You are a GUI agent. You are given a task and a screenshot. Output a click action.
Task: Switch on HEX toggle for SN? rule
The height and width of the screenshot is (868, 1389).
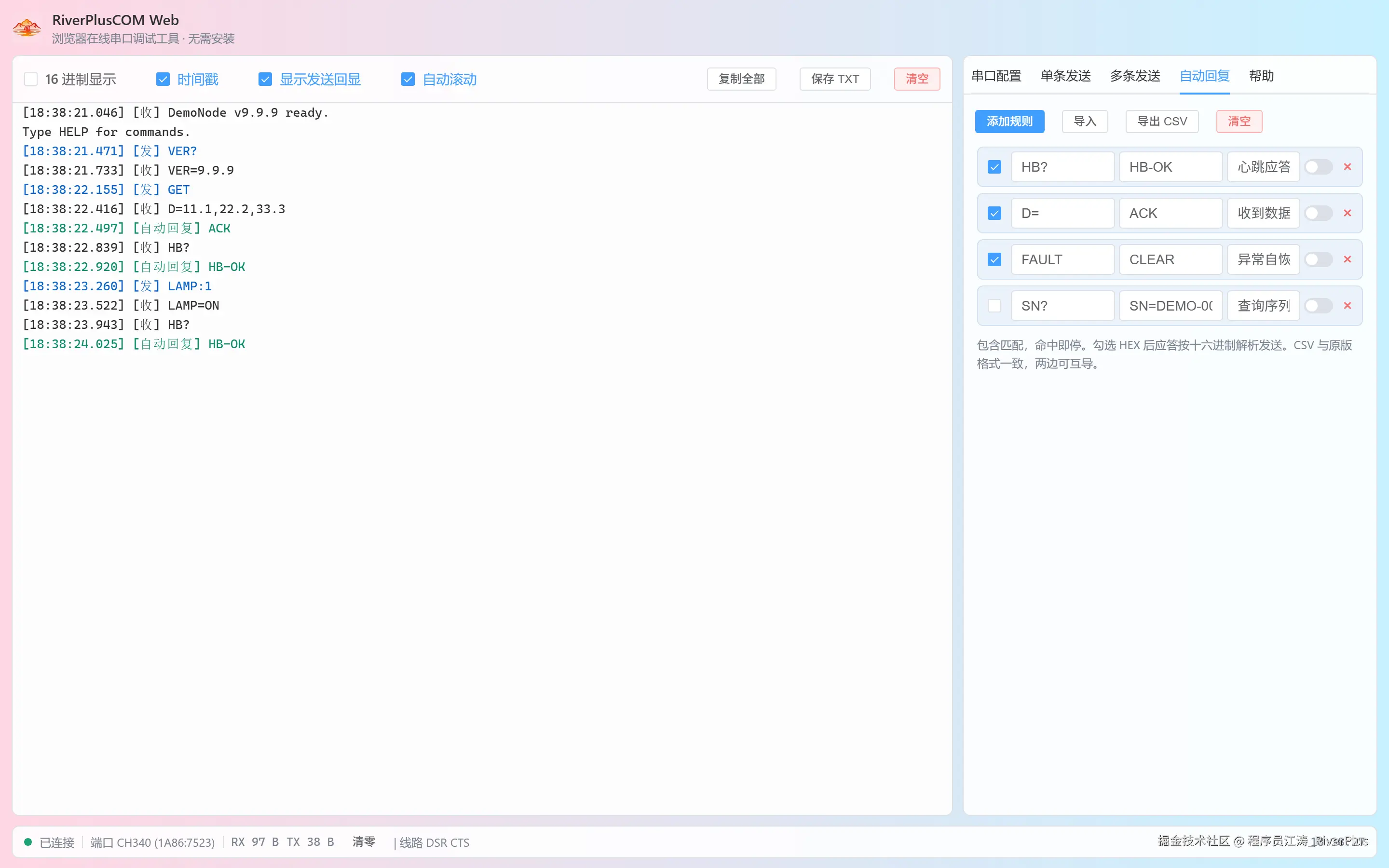click(x=1319, y=306)
